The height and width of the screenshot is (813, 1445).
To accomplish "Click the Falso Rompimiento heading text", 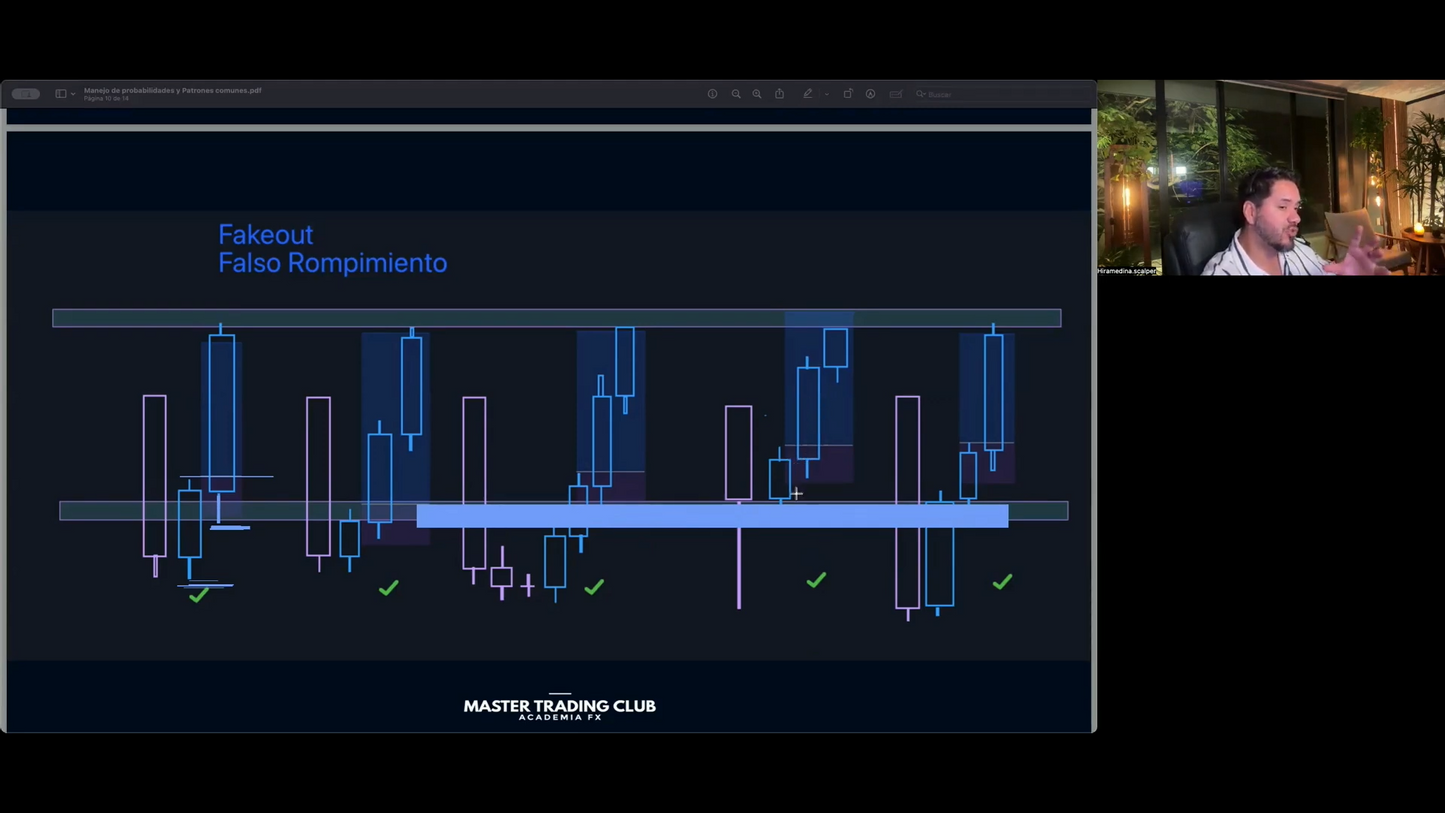I will click(x=333, y=263).
